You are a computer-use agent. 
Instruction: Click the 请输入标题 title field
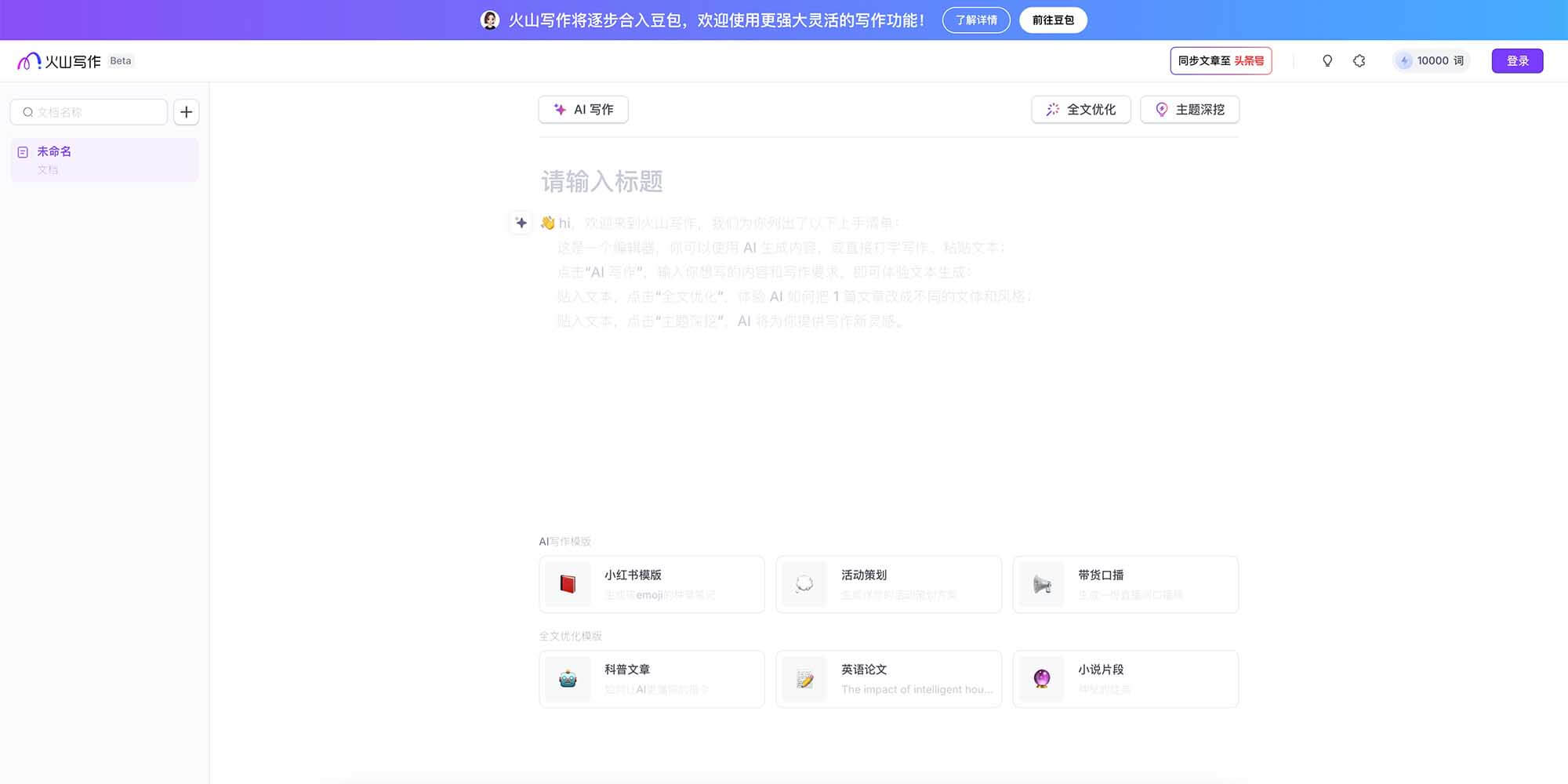(602, 182)
